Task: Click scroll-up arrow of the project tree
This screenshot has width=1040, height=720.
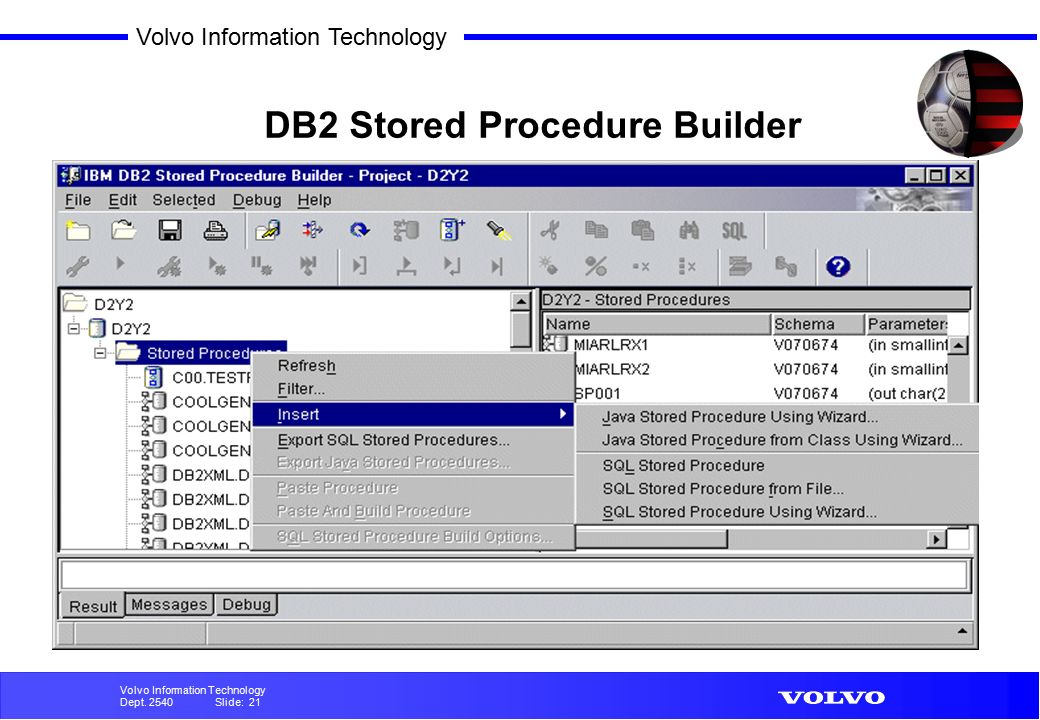Action: point(521,302)
